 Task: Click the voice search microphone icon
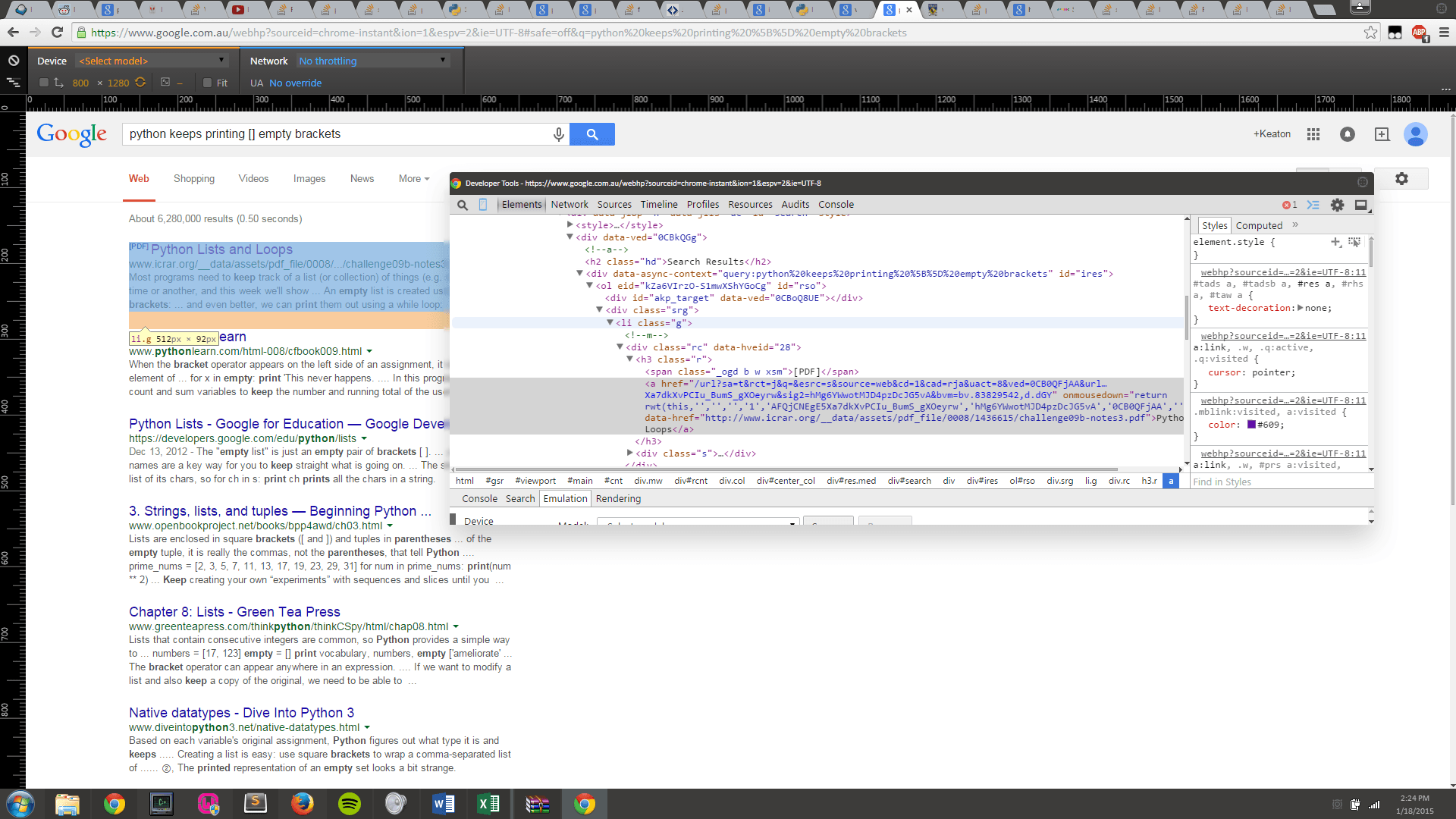coord(559,134)
